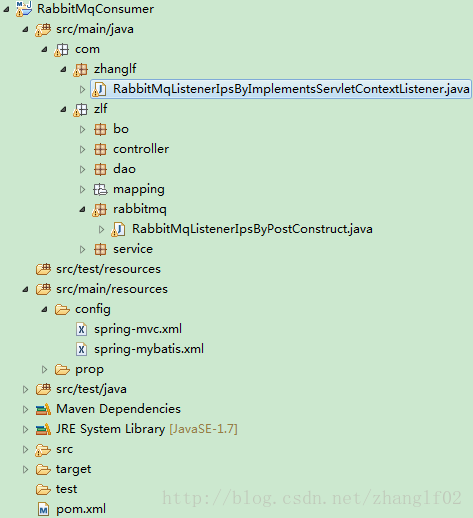The height and width of the screenshot is (518, 473).
Task: Expand the RabbitMqListenerIpsByPostConstruct.java node
Action: click(101, 229)
